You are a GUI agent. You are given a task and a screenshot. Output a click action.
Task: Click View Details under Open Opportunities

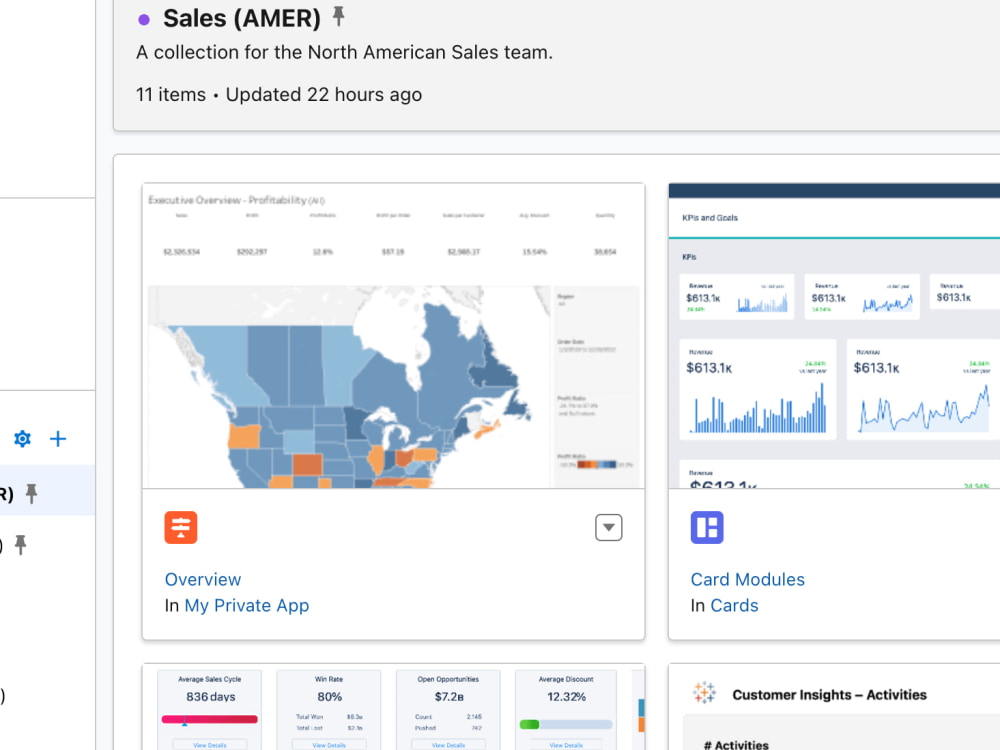(x=448, y=745)
